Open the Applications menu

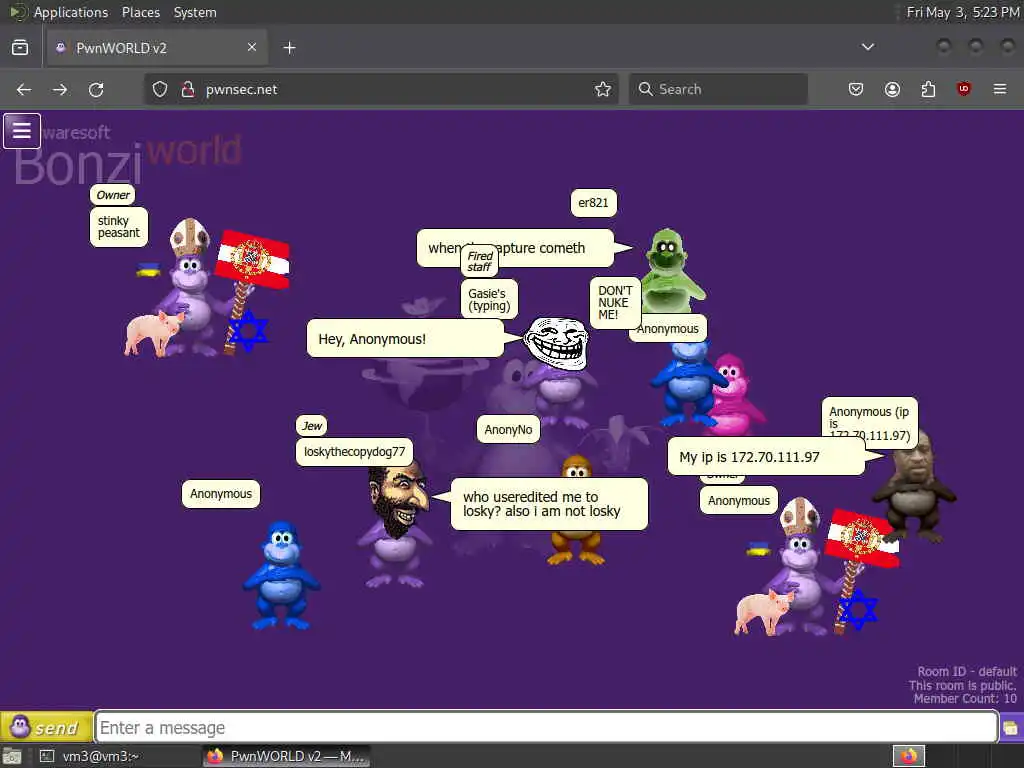click(71, 12)
